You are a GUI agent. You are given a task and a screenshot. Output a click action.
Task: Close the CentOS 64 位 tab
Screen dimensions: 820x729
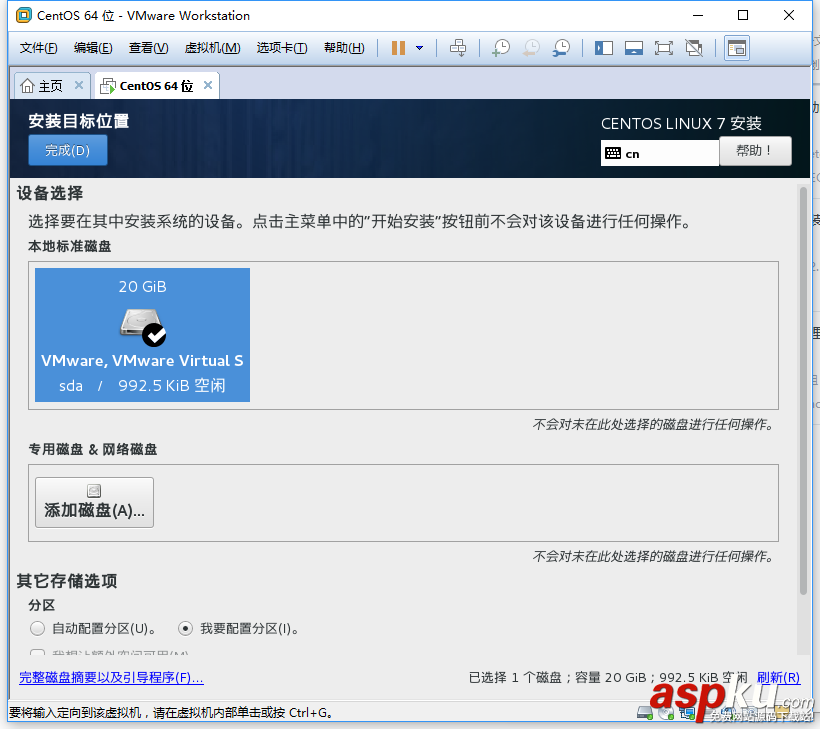click(208, 85)
